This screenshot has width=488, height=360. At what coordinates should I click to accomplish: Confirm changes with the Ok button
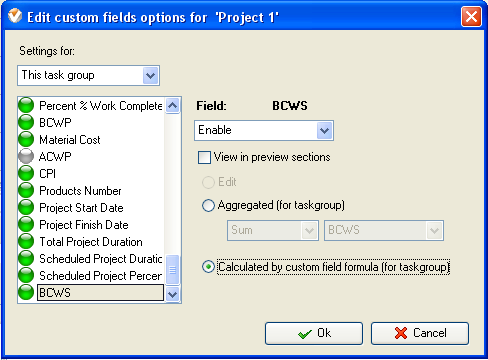tap(314, 333)
